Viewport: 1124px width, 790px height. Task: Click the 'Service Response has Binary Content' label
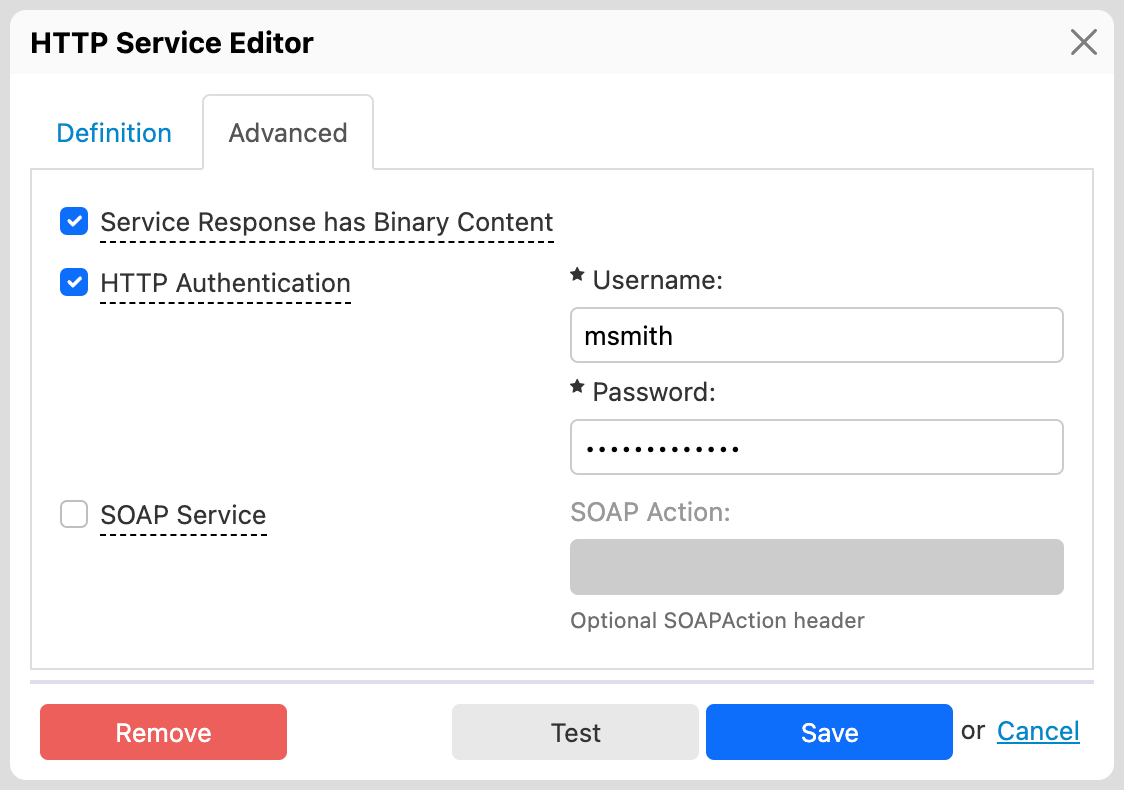tap(327, 222)
